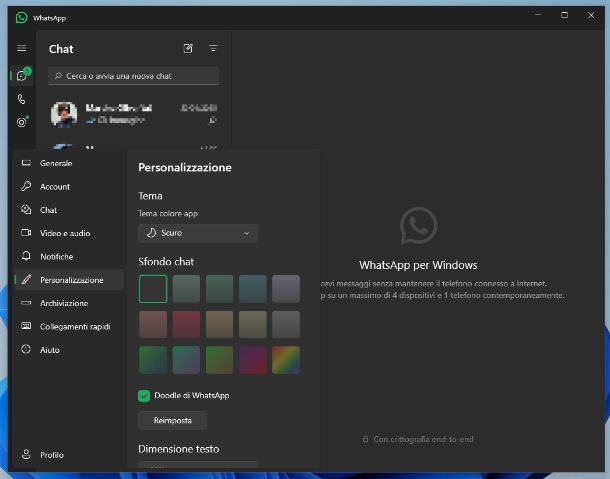Open the Chat settings section
610x479 pixels.
pyautogui.click(x=69, y=210)
